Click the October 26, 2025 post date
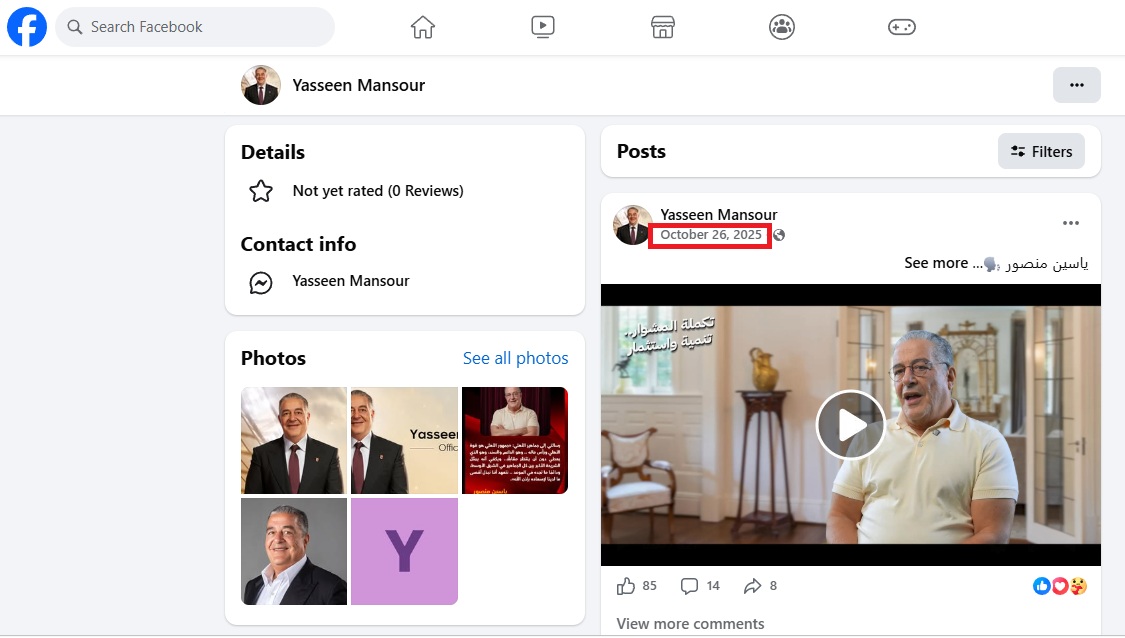The height and width of the screenshot is (638, 1125). pyautogui.click(x=710, y=235)
